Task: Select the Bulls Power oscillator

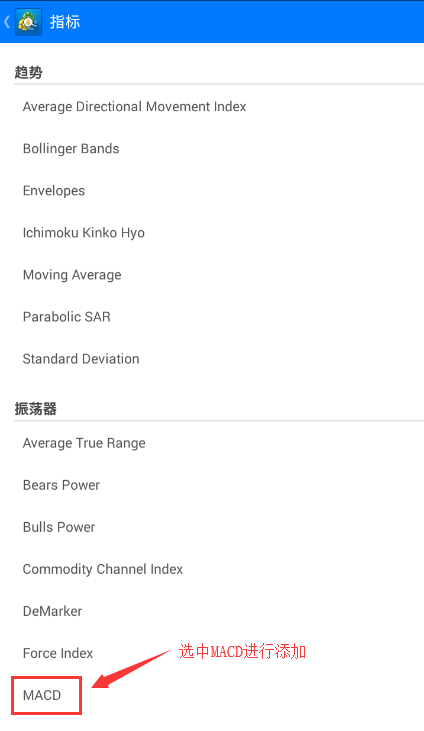Action: 212,527
